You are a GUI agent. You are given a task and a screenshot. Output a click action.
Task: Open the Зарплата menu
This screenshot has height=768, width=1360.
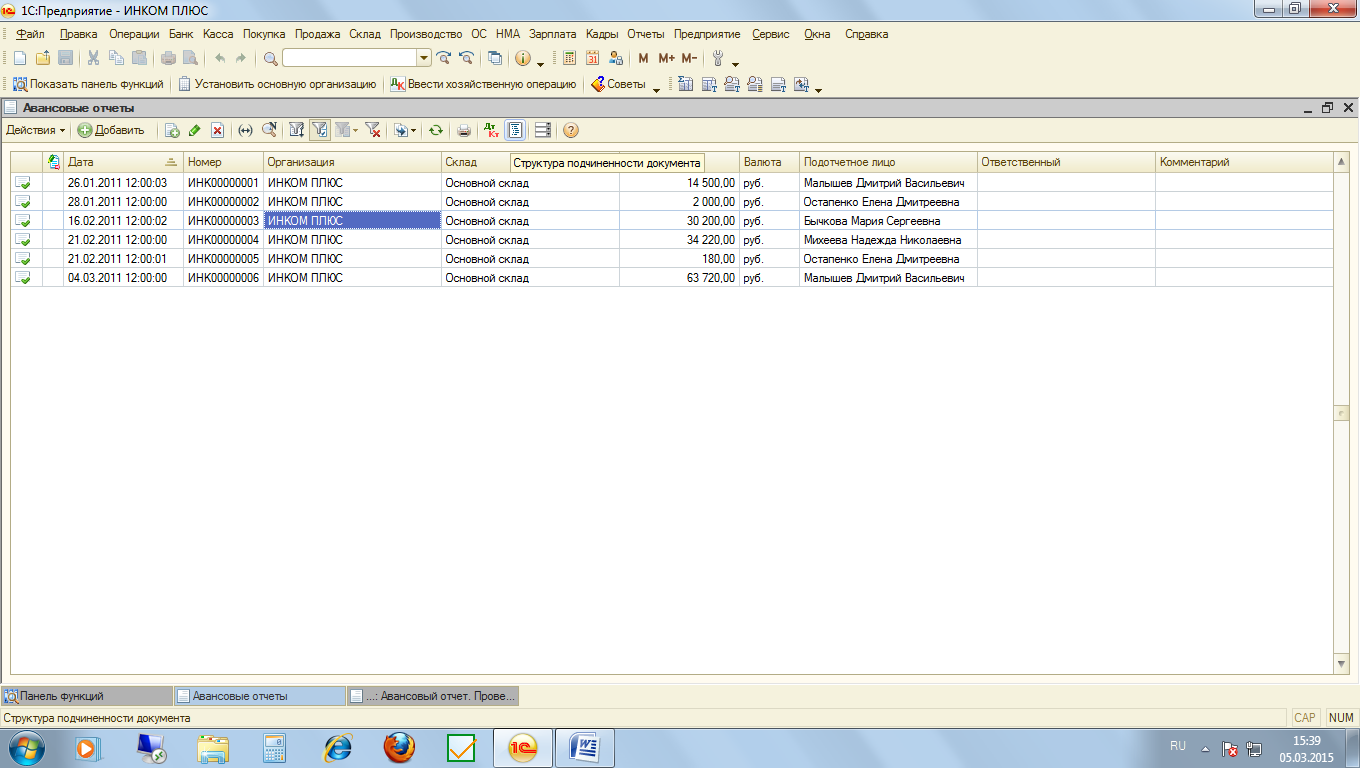tap(552, 34)
